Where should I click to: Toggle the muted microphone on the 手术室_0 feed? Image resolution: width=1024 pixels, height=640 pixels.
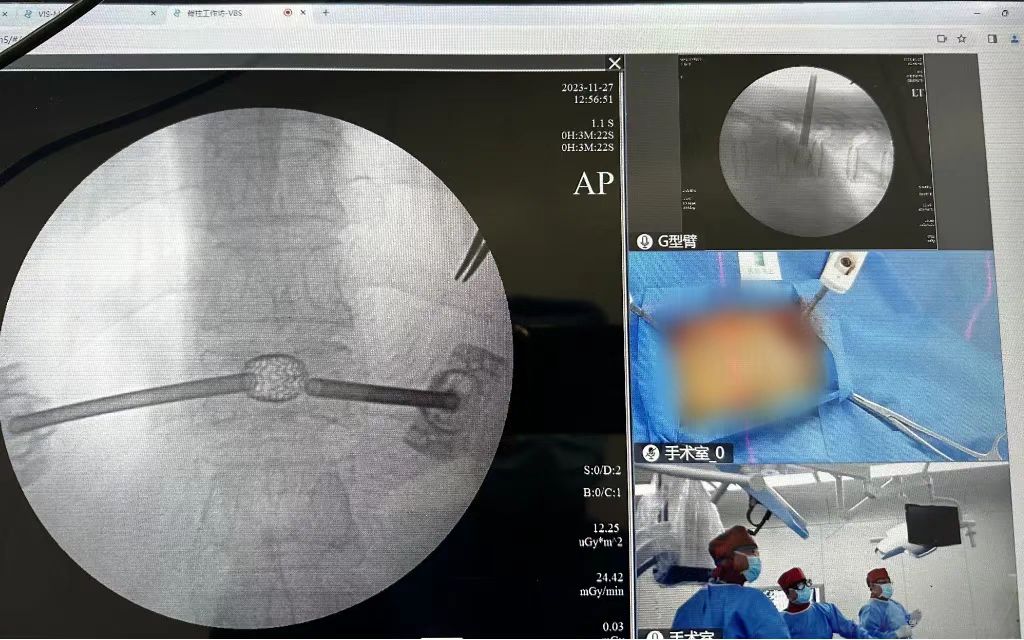[x=650, y=453]
